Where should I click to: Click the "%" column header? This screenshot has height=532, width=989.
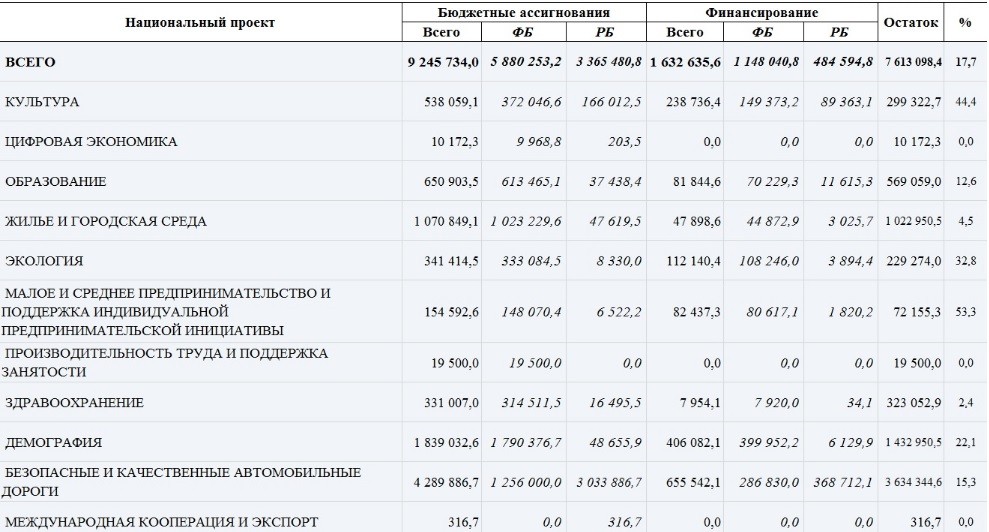965,22
